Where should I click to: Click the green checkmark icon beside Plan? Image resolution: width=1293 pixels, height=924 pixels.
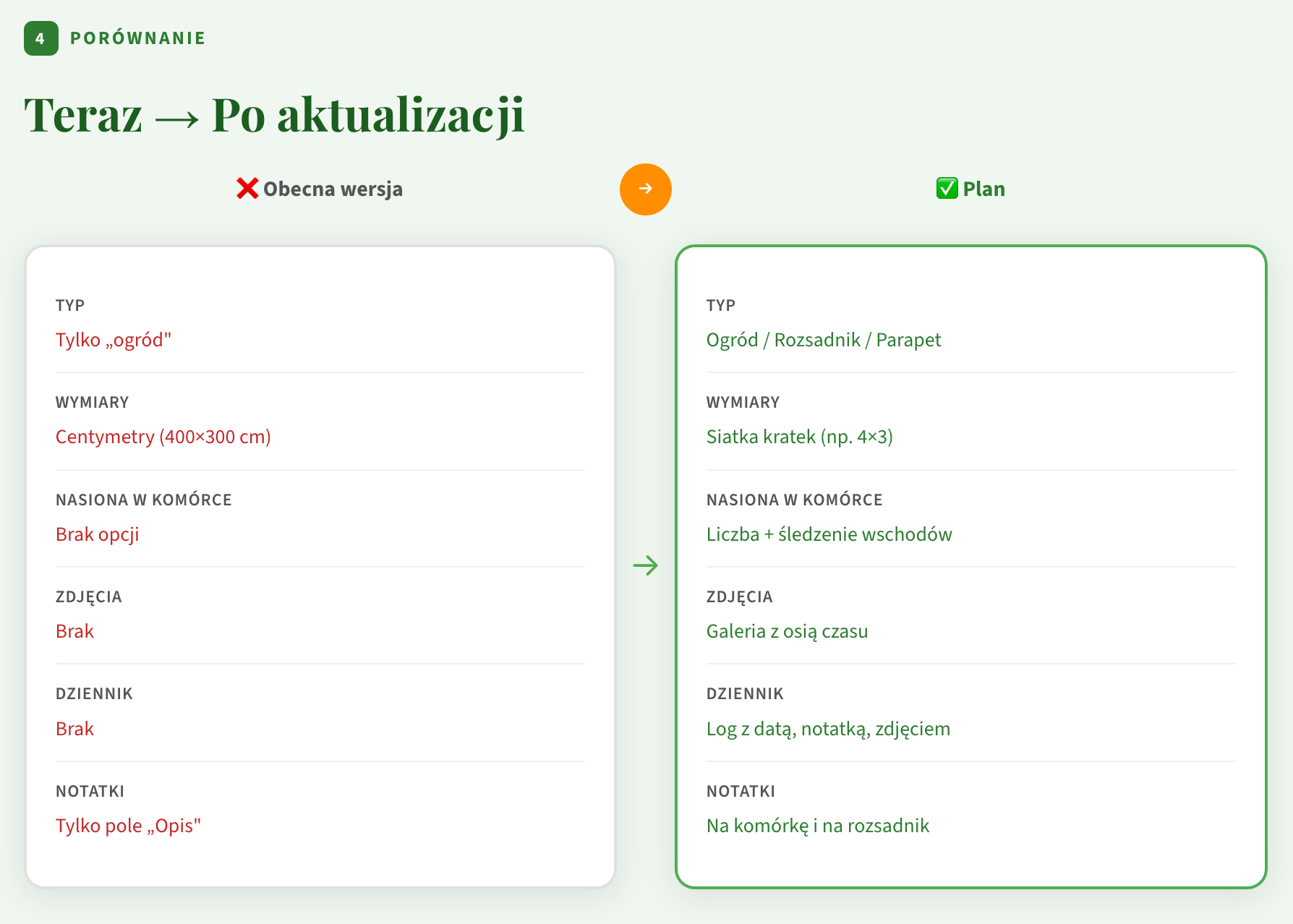coord(947,189)
